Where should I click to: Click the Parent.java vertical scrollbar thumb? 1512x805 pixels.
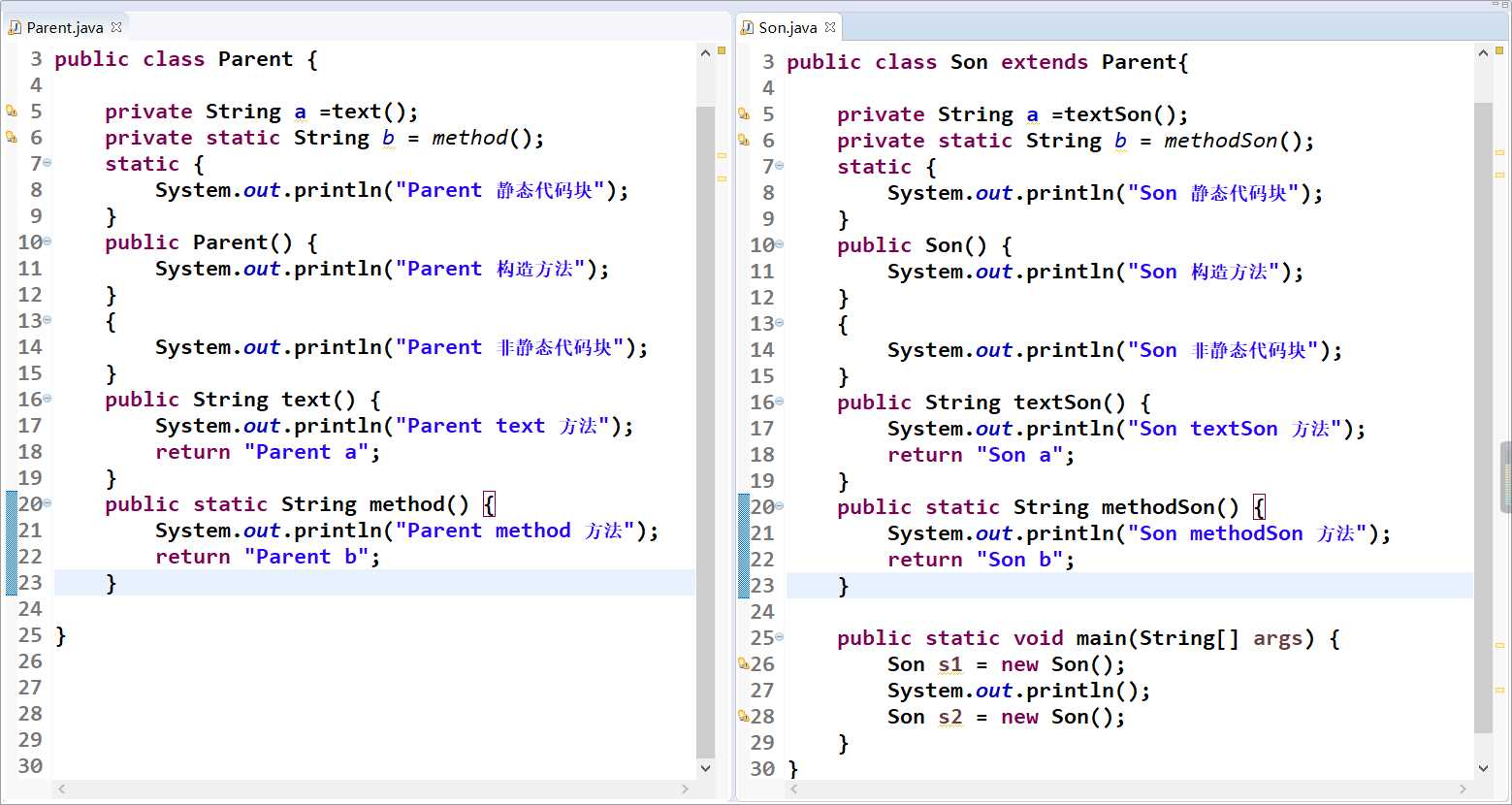tap(705, 432)
